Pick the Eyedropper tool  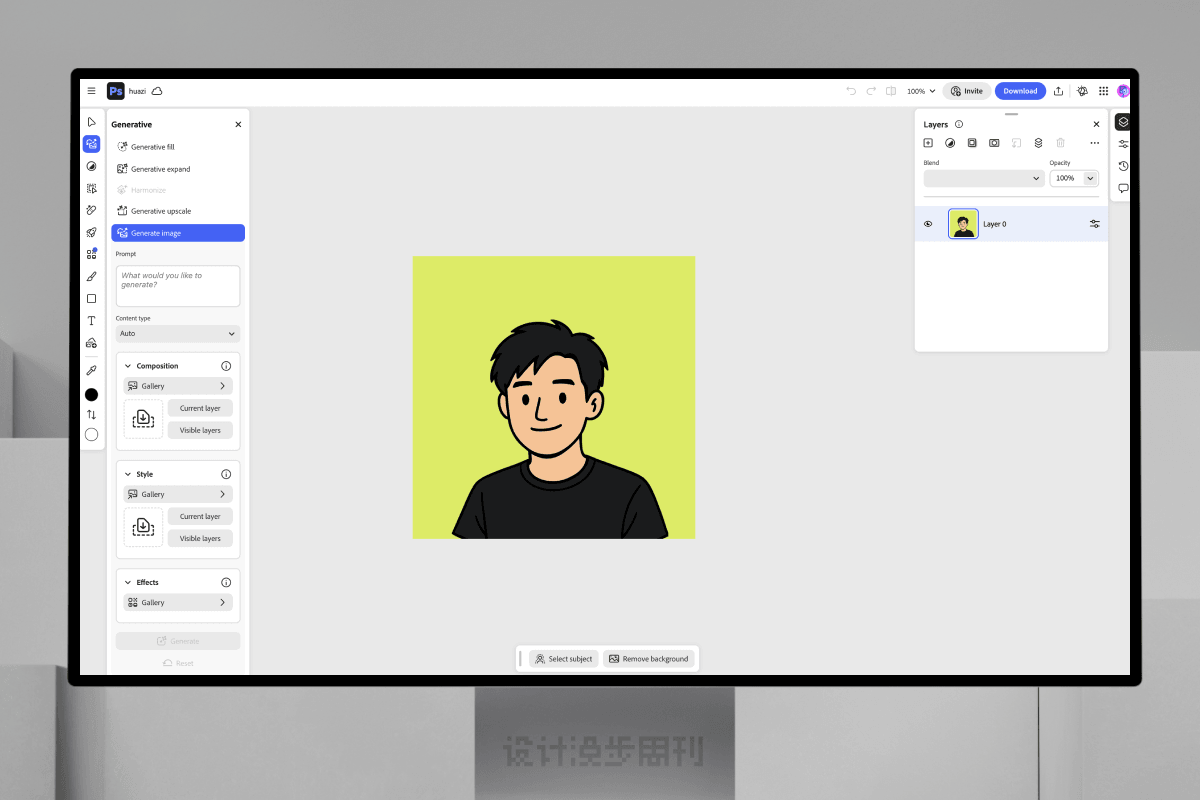(x=92, y=370)
